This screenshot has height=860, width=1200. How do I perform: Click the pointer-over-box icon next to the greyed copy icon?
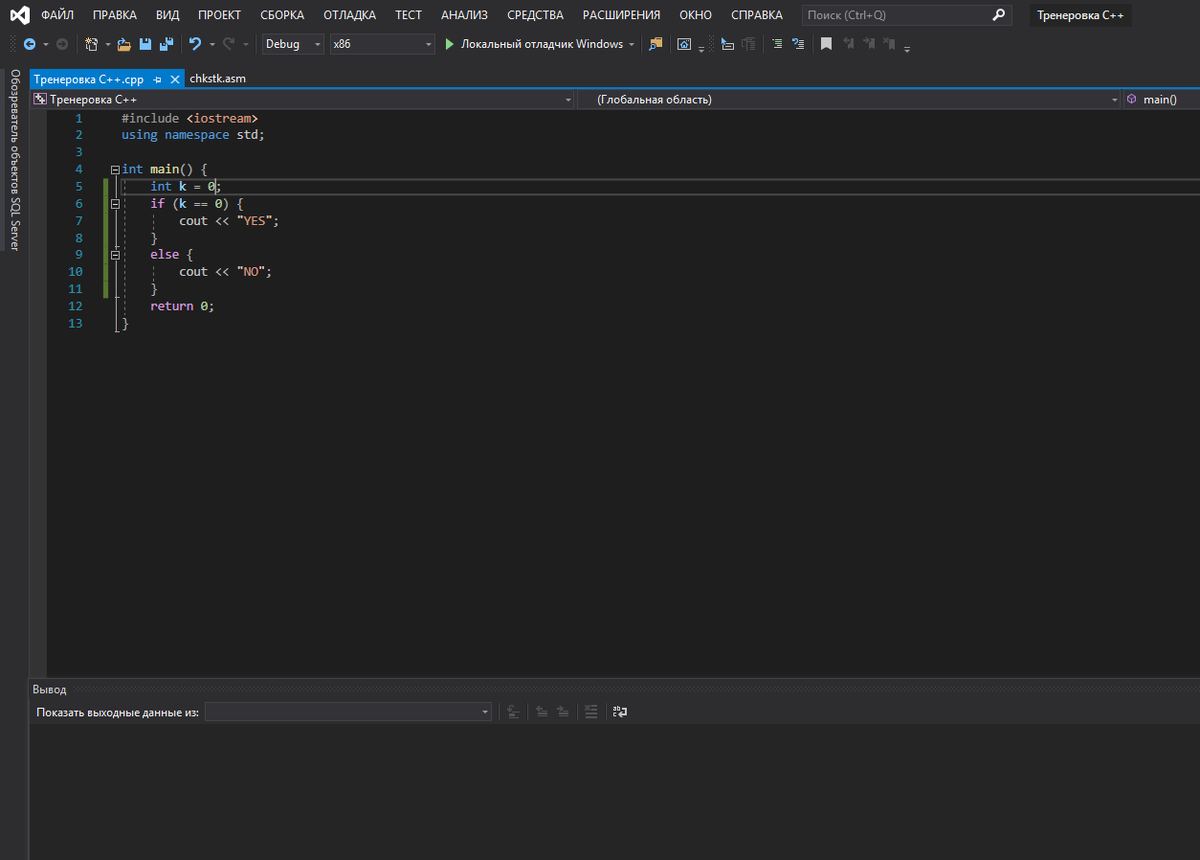[727, 44]
